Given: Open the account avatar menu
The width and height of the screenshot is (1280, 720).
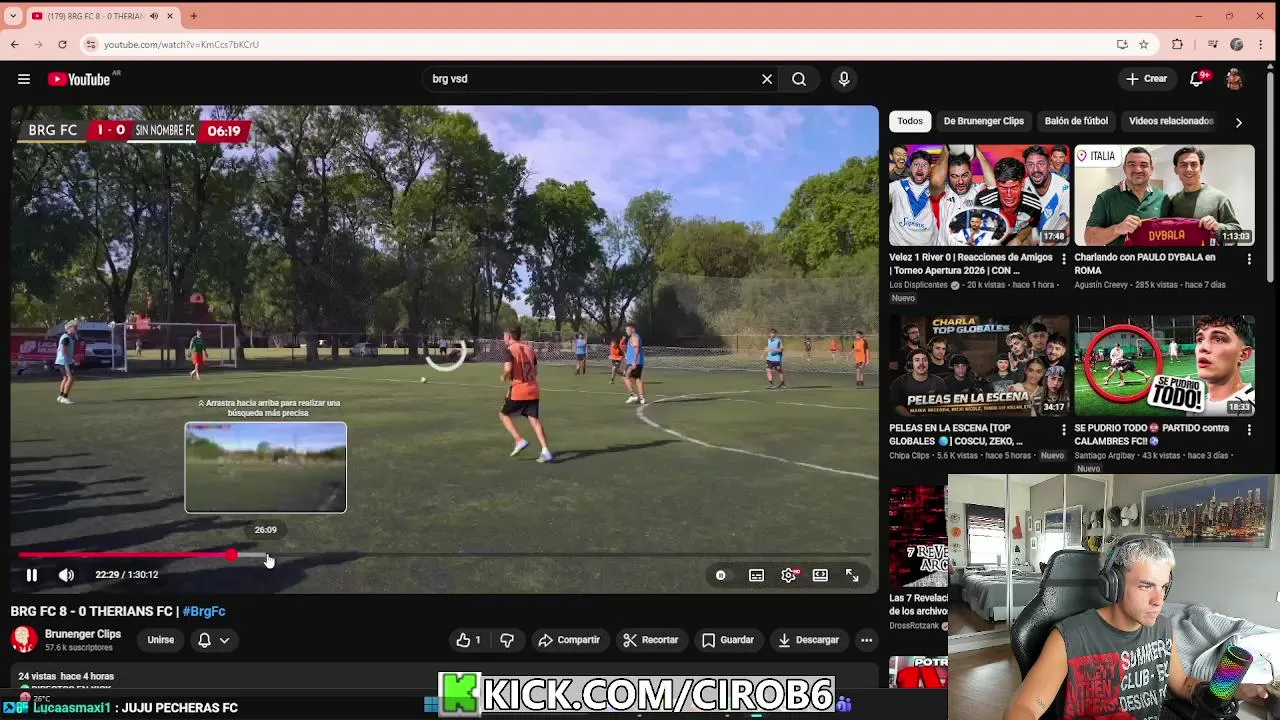Looking at the screenshot, I should [1234, 79].
